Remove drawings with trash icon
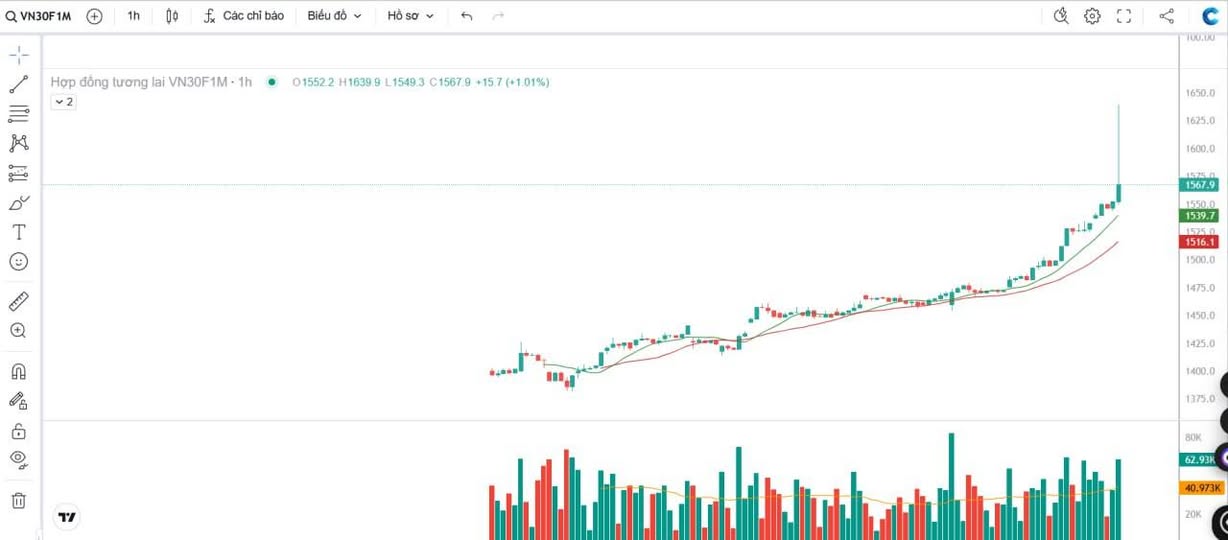This screenshot has width=1228, height=540. click(x=18, y=500)
